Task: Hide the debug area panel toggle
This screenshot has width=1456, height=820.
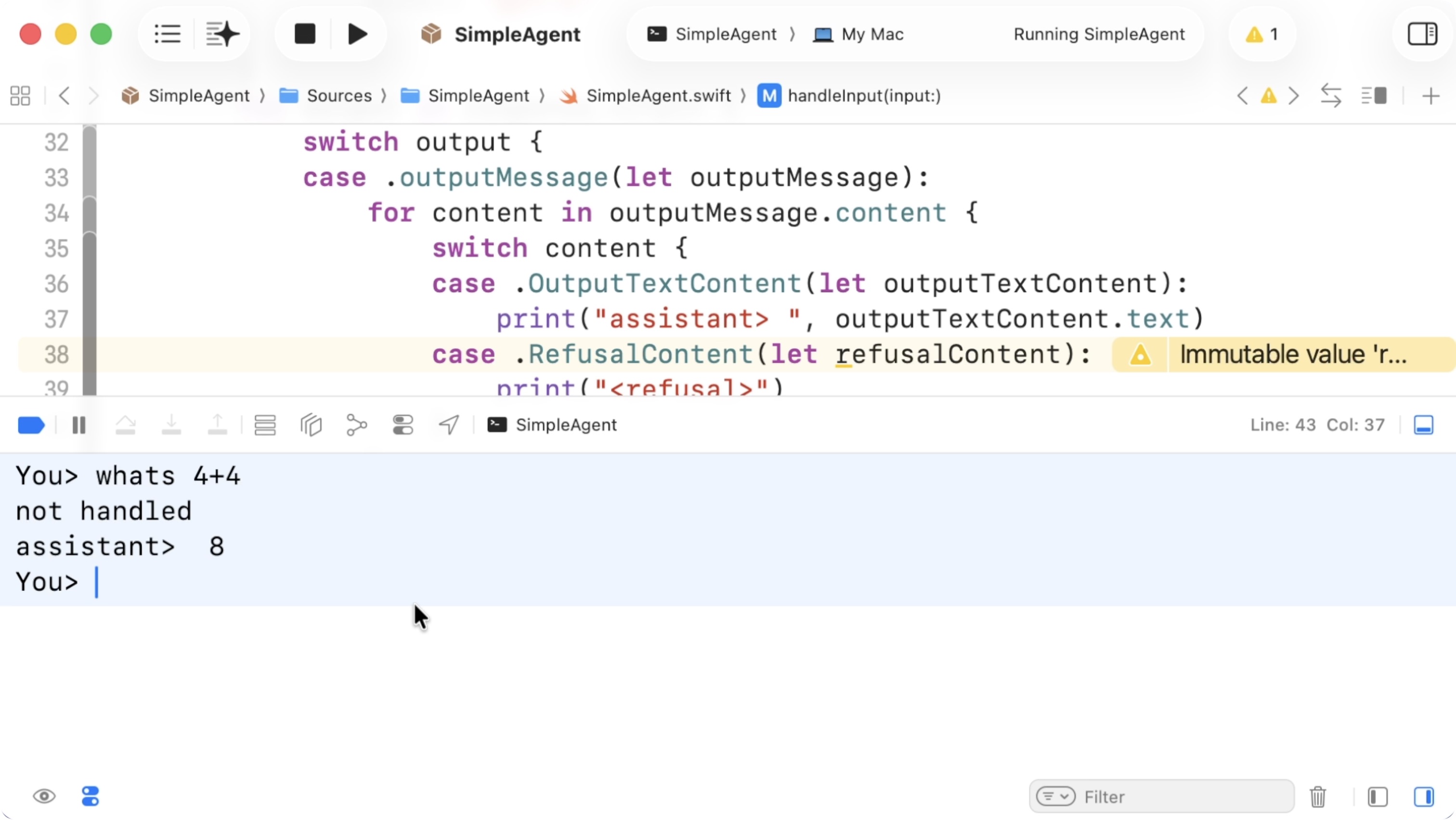Action: pyautogui.click(x=1423, y=425)
